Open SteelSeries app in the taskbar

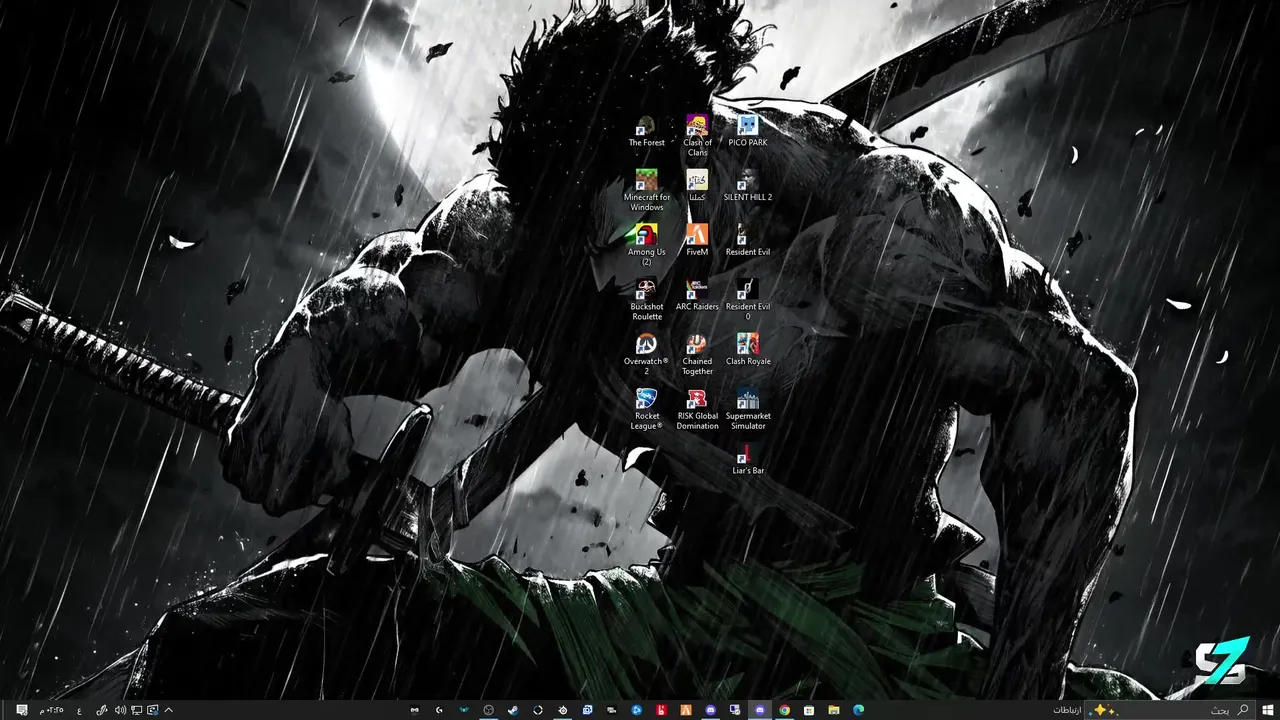tap(562, 710)
